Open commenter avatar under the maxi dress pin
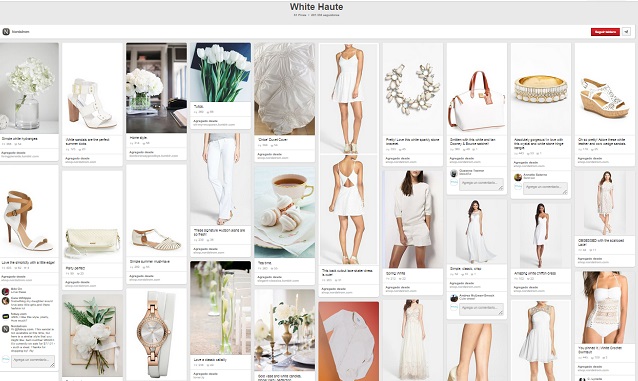 454,298
